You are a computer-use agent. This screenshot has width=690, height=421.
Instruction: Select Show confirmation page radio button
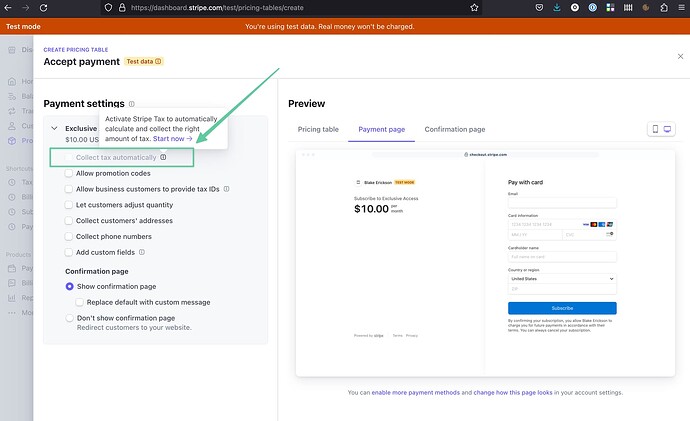(70, 286)
